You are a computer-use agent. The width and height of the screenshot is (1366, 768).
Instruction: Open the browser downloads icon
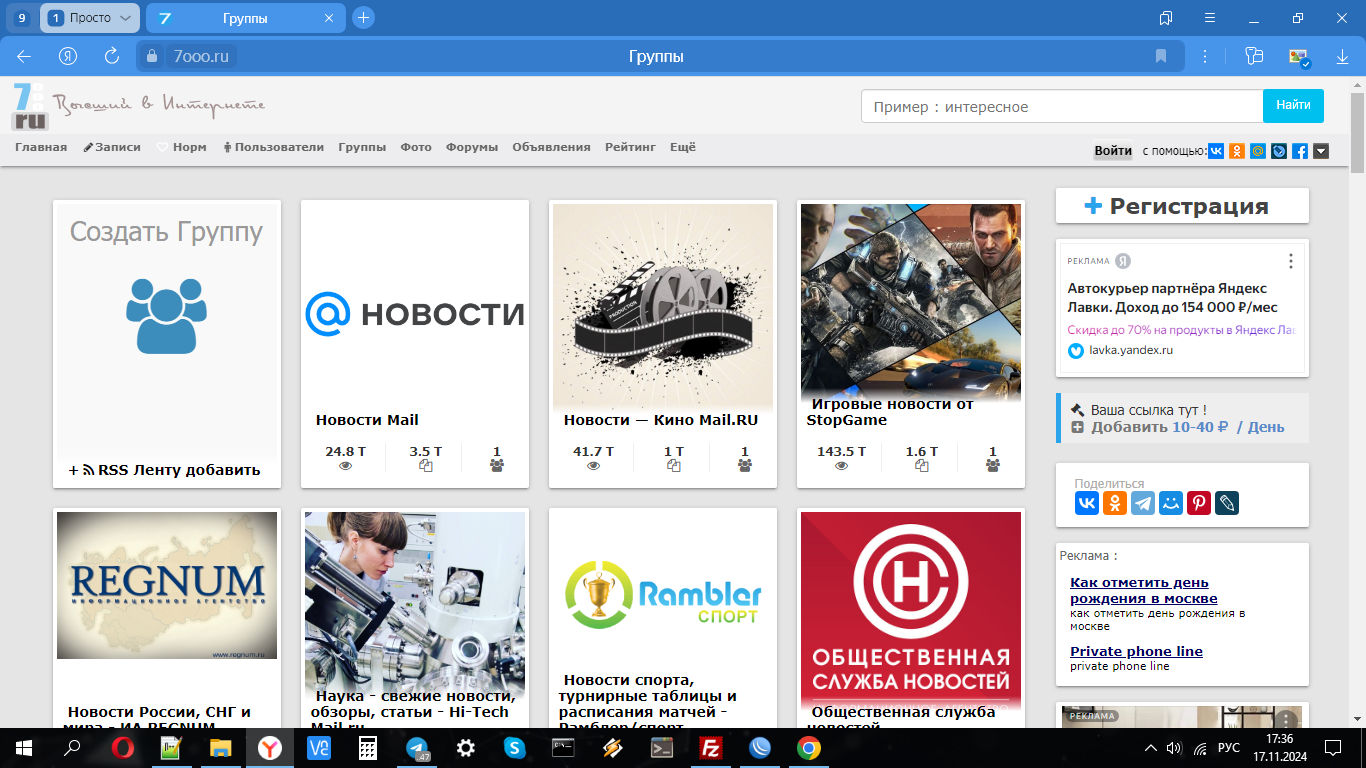coord(1342,57)
